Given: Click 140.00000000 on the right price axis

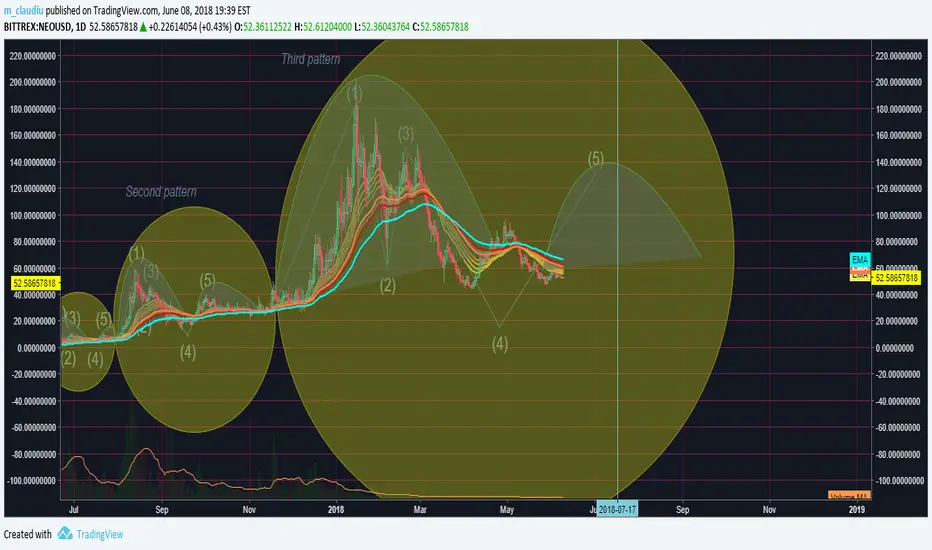Looking at the screenshot, I should tap(899, 162).
